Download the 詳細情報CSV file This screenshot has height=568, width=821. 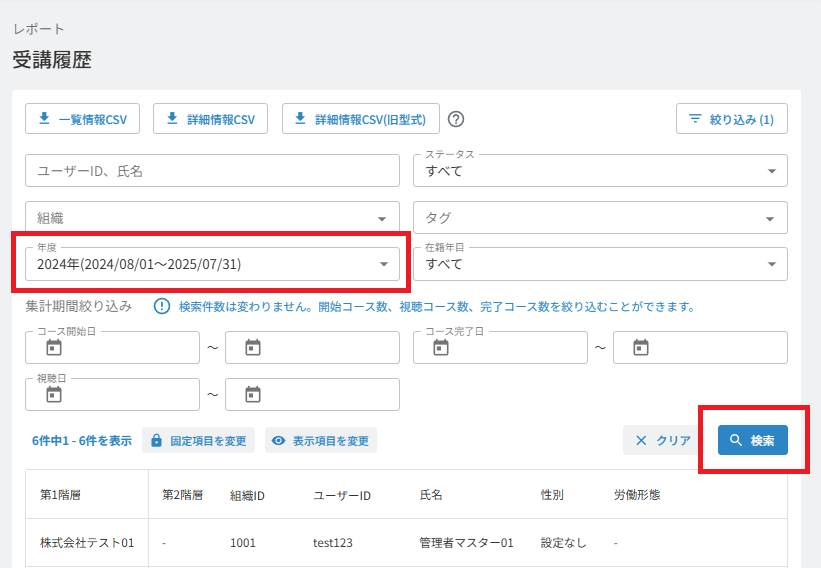click(x=210, y=119)
